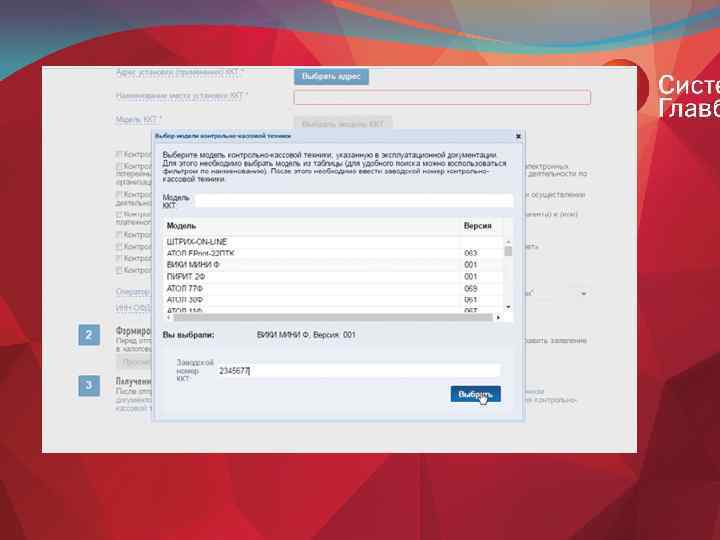Click the 'Вы выбрали:' label
The height and width of the screenshot is (540, 720).
(x=188, y=335)
